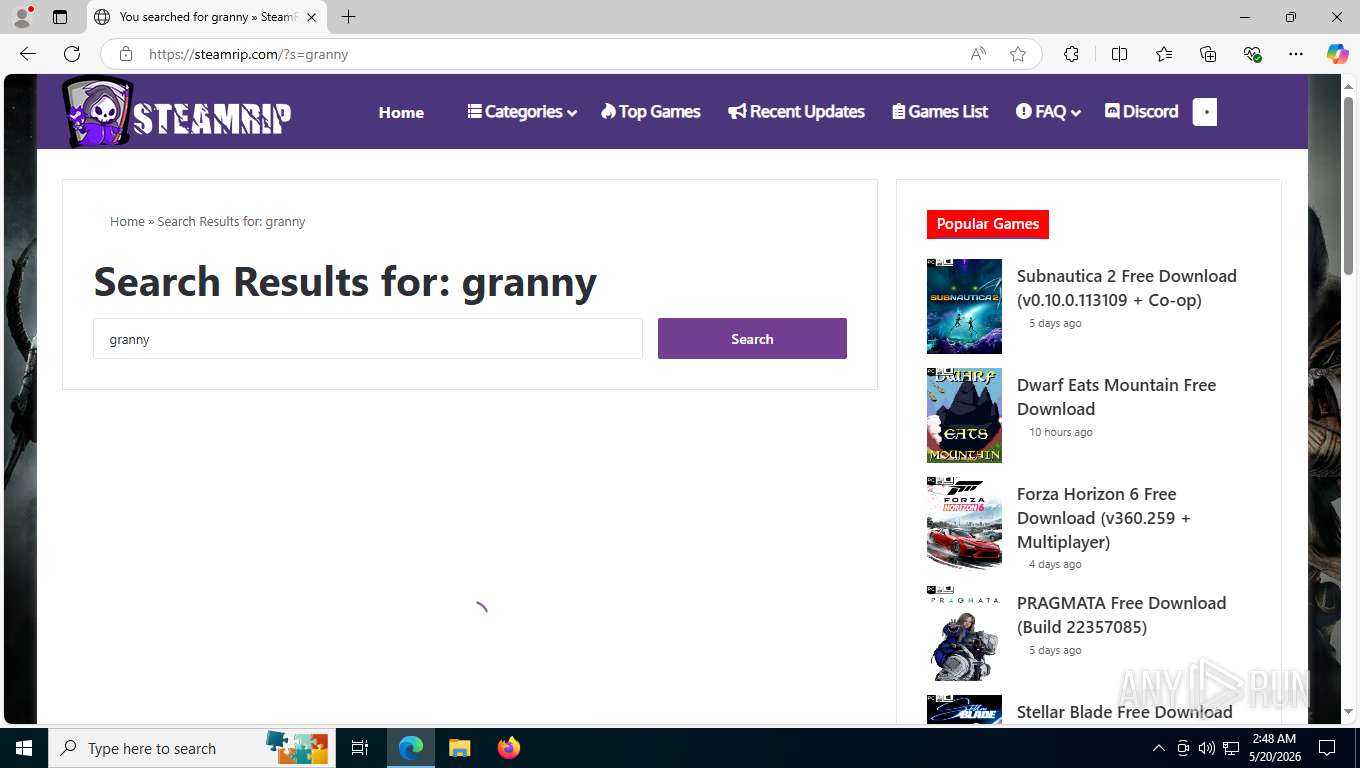Open Recent Updates page
Viewport: 1360px width, 768px height.
(x=796, y=112)
